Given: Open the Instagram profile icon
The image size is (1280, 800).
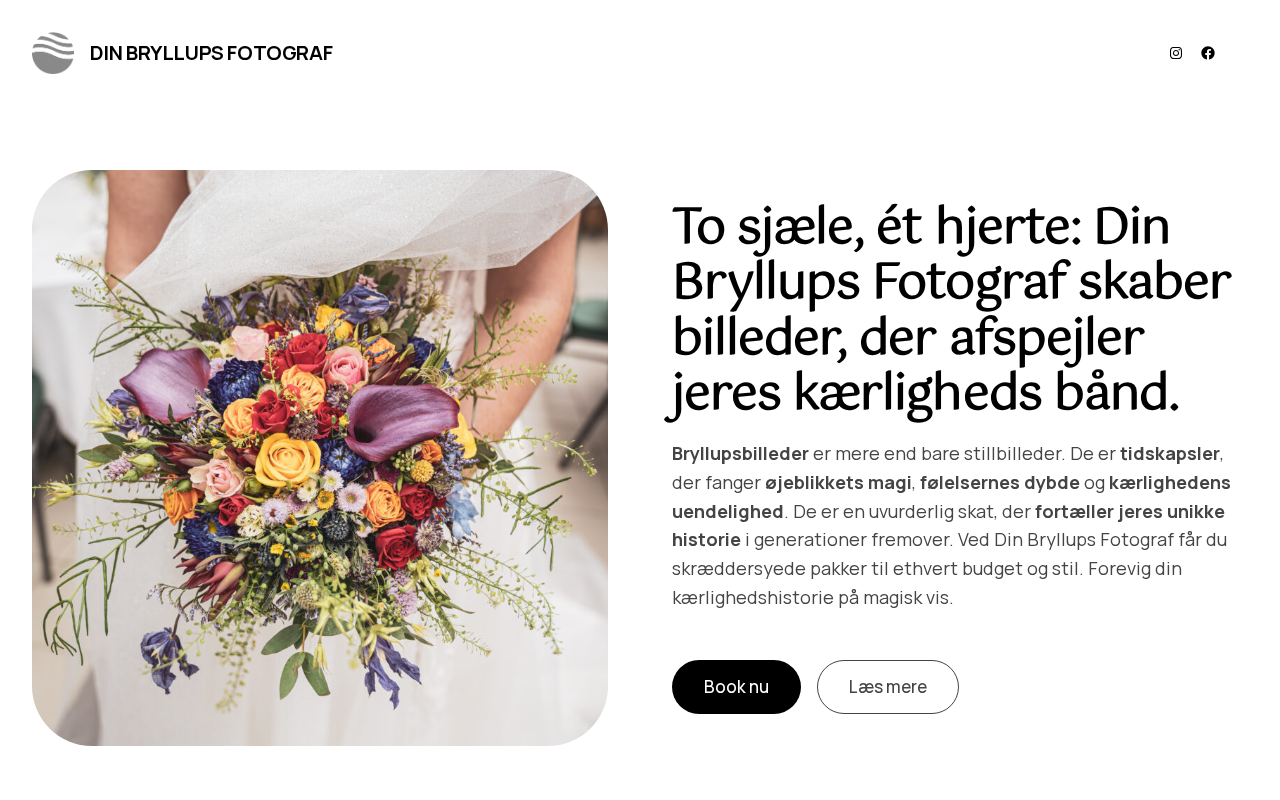Looking at the screenshot, I should (x=1176, y=53).
